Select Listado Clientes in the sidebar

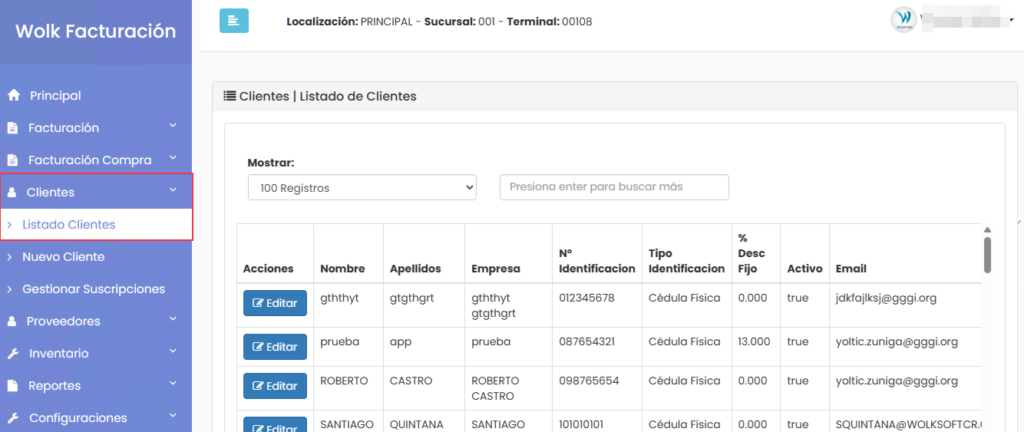coord(68,225)
